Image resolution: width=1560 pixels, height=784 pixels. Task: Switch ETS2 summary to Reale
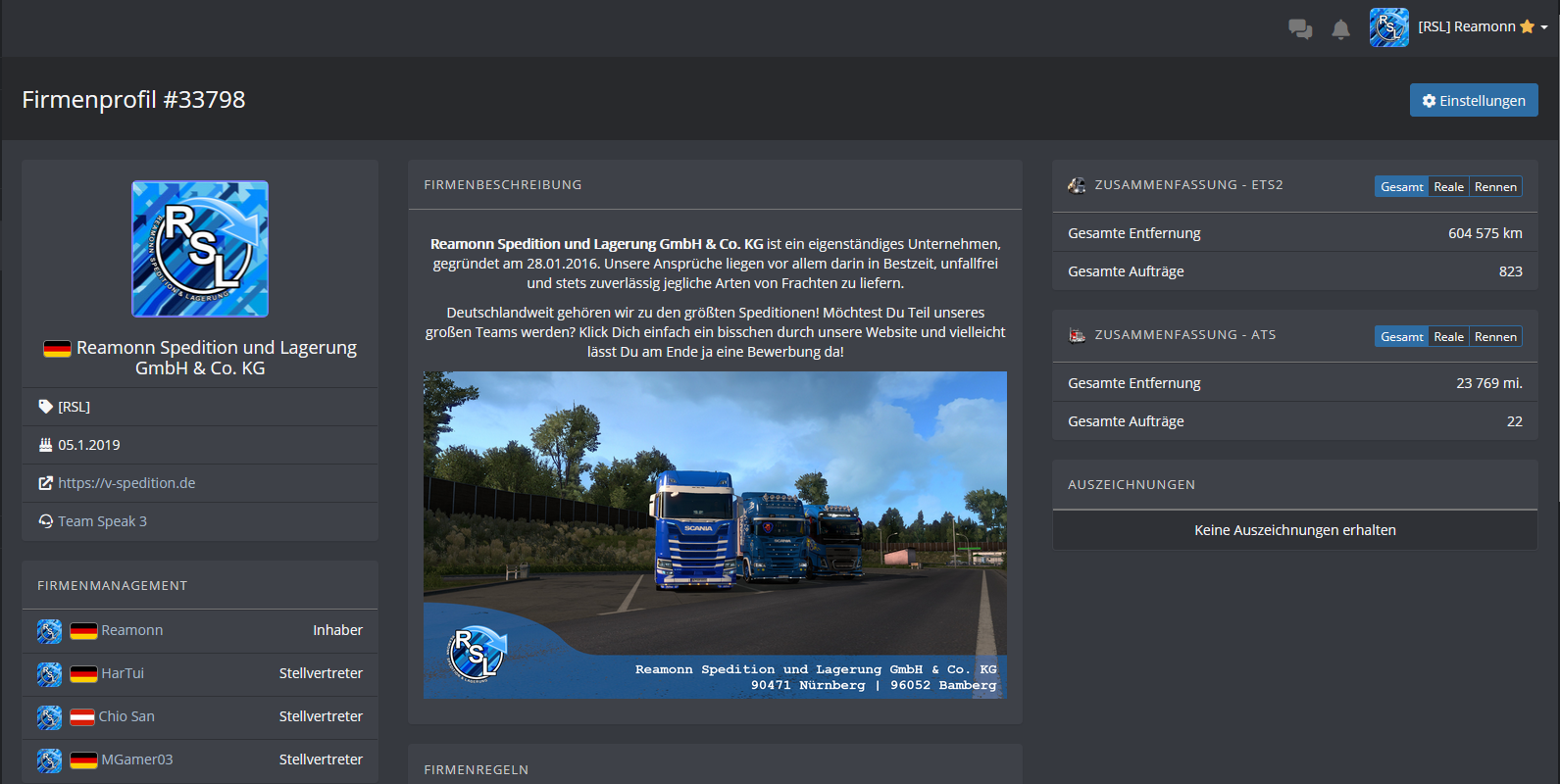(x=1448, y=187)
